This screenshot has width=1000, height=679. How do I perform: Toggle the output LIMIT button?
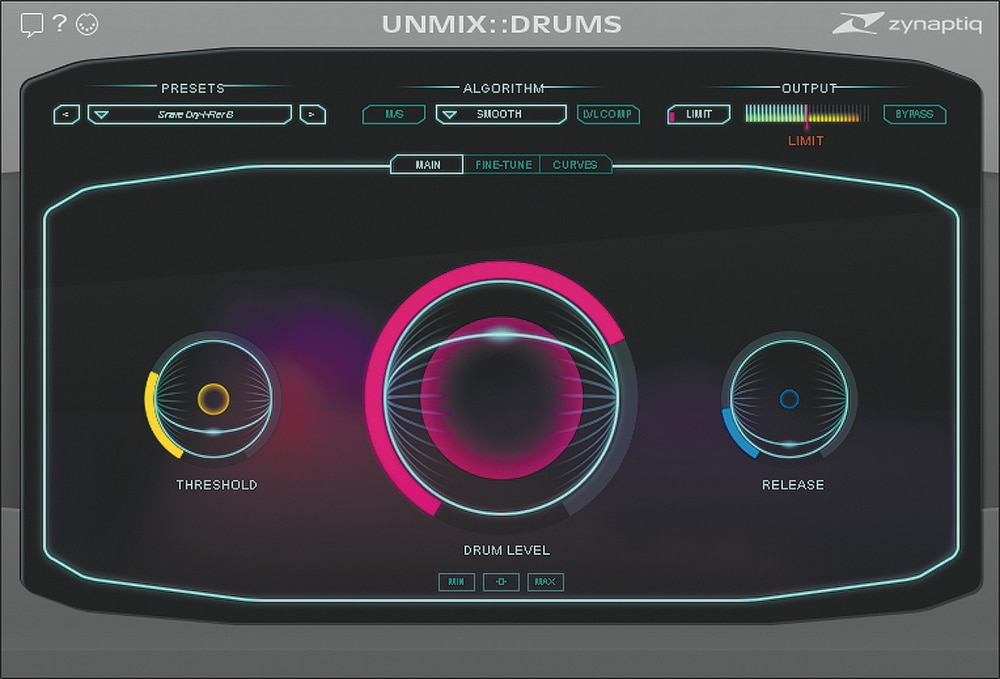tap(698, 114)
